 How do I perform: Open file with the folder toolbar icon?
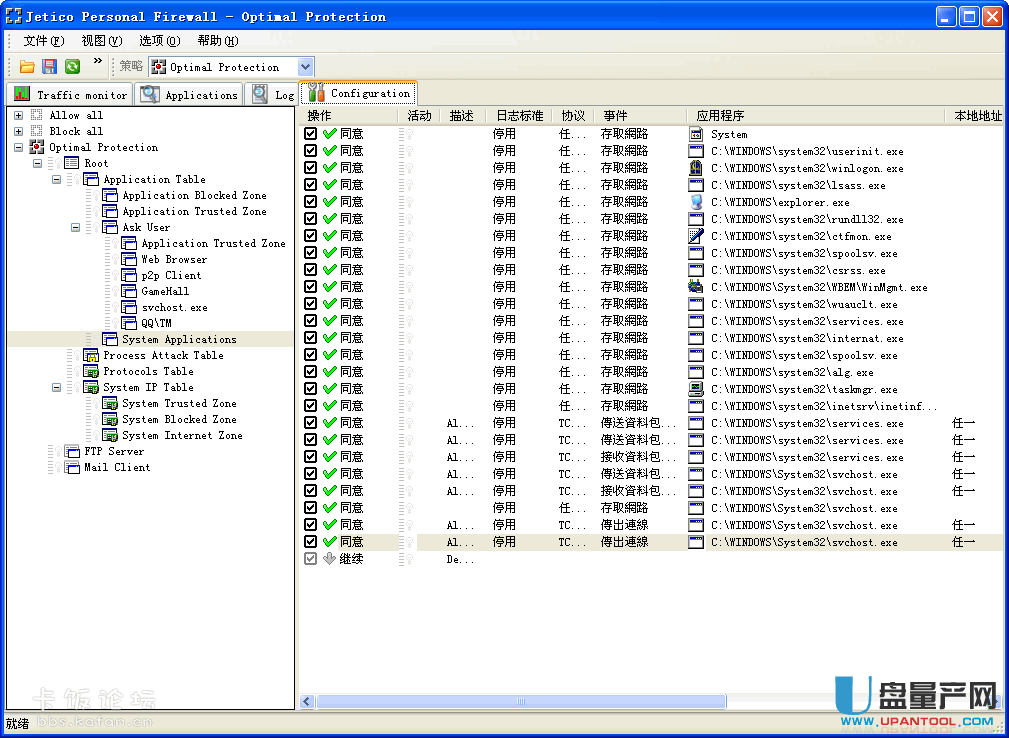[x=27, y=66]
